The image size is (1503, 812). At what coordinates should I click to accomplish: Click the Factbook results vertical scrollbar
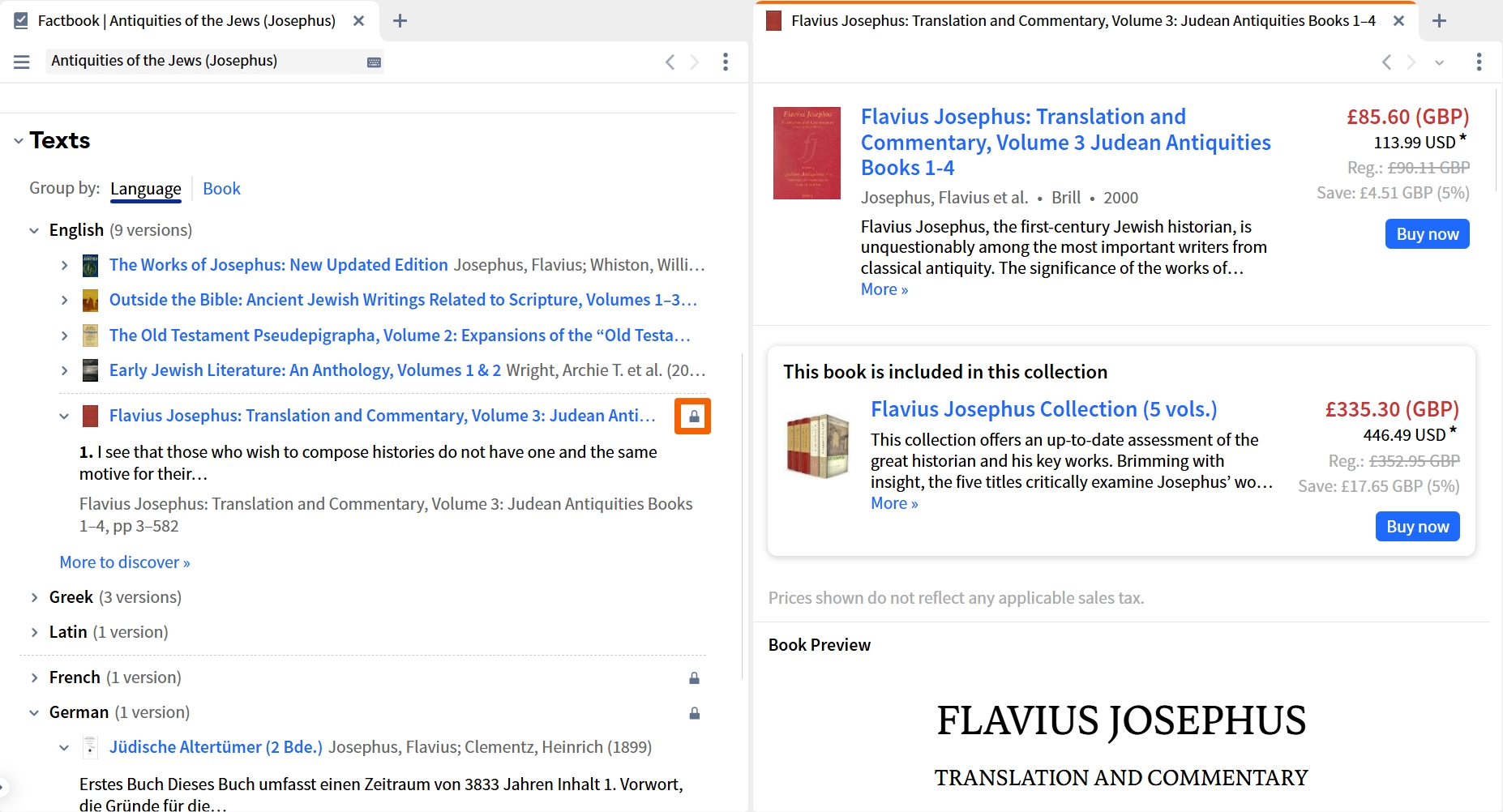(x=742, y=516)
